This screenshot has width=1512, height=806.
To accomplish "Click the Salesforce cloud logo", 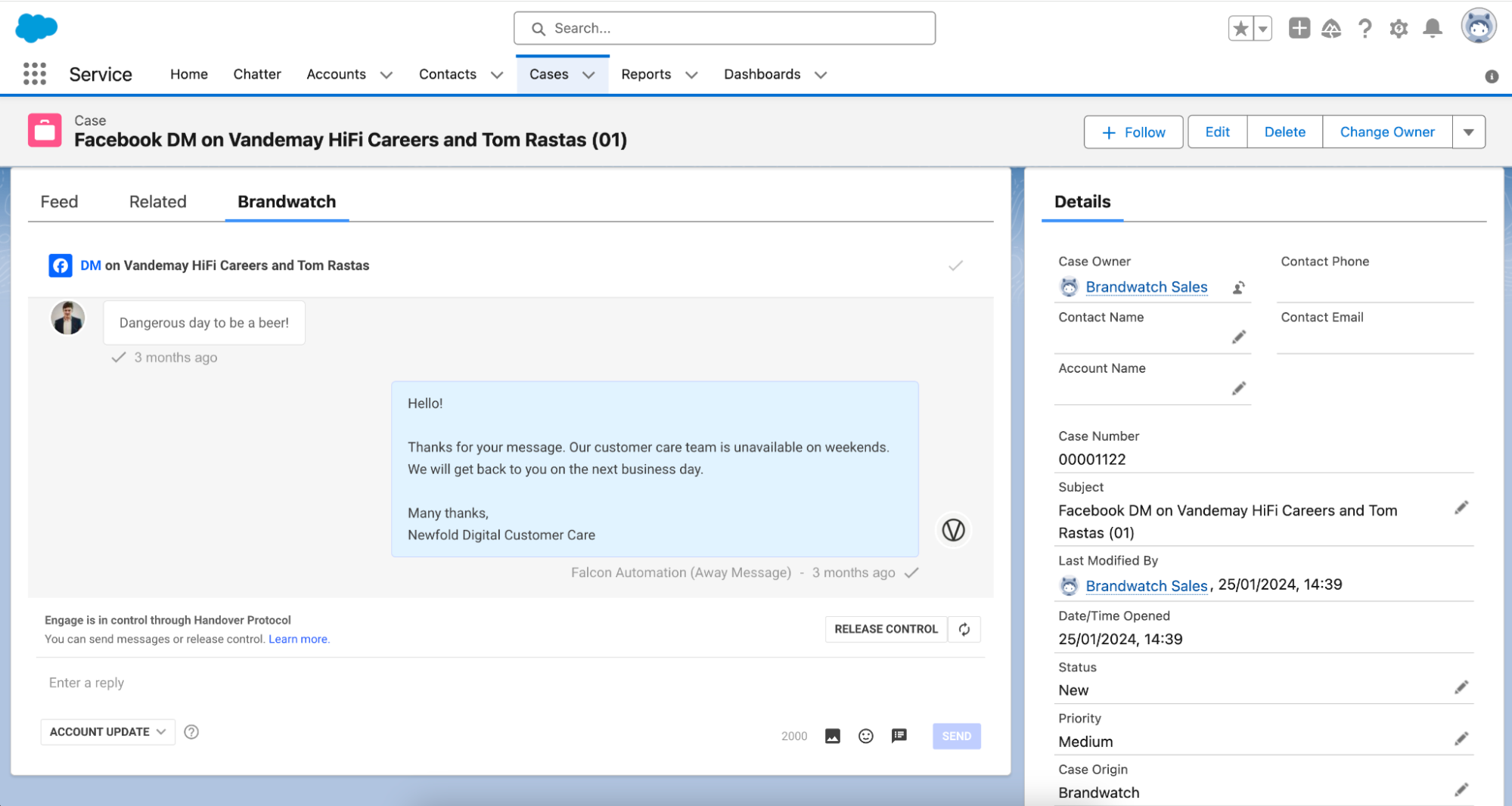I will tap(36, 28).
